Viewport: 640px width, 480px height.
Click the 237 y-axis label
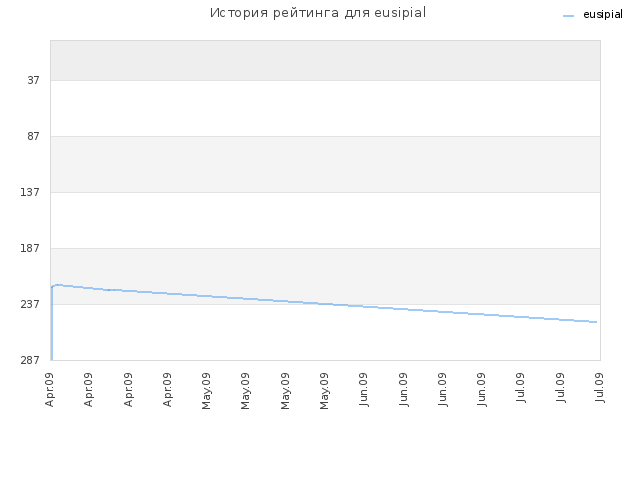30,304
